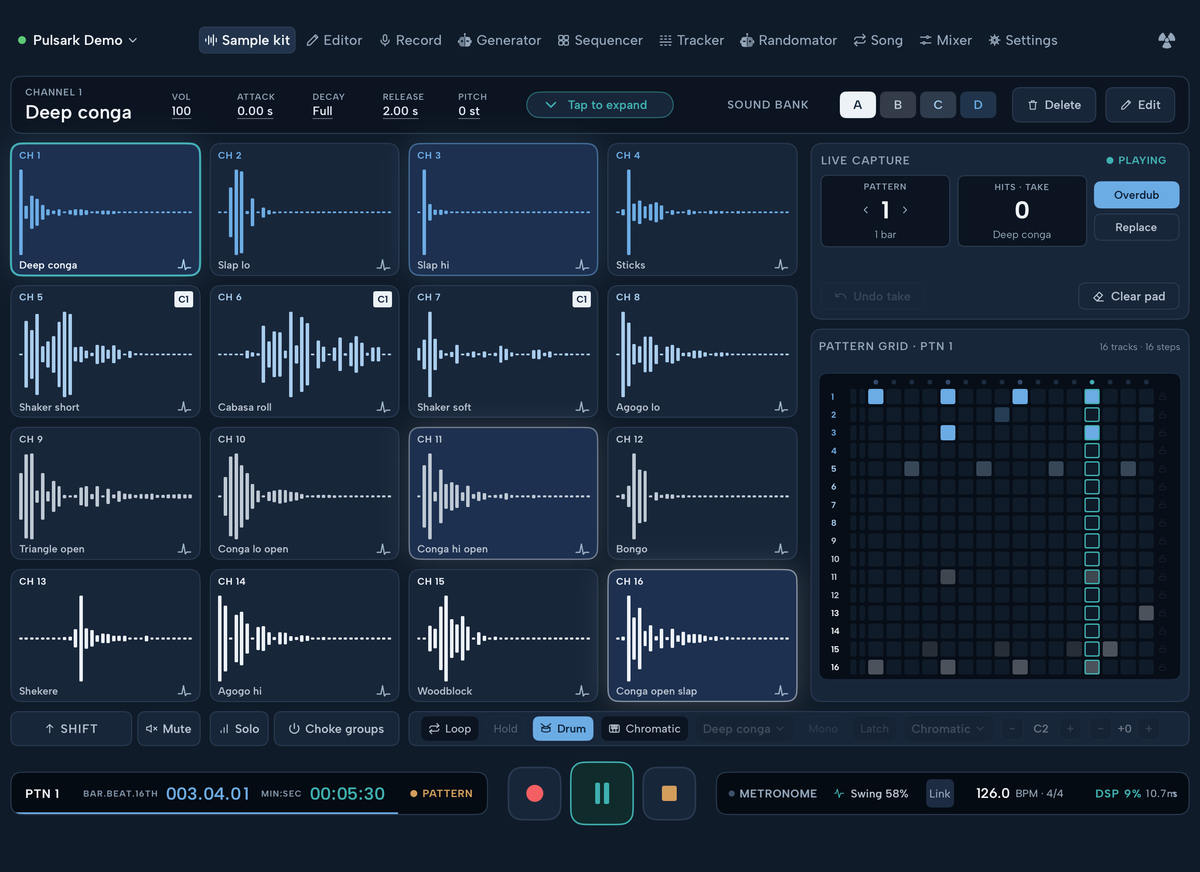
Task: Open the Settings tab
Action: (1022, 40)
